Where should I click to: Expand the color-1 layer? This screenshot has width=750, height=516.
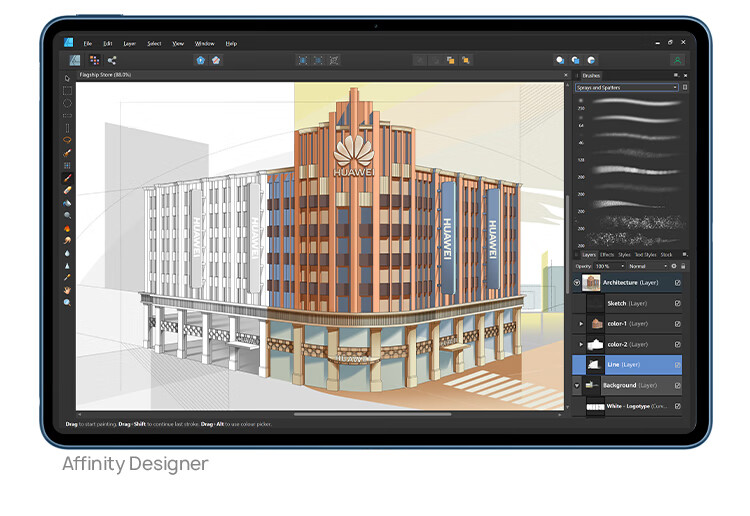[x=581, y=324]
